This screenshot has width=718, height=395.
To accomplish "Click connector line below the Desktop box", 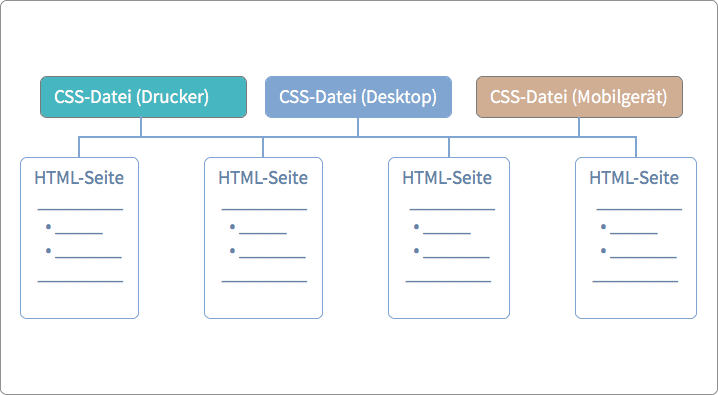I will coord(358,127).
